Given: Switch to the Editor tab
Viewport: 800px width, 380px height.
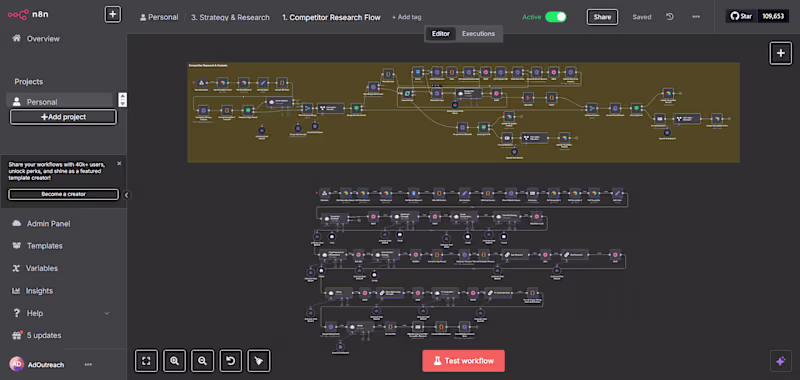Looking at the screenshot, I should point(441,34).
